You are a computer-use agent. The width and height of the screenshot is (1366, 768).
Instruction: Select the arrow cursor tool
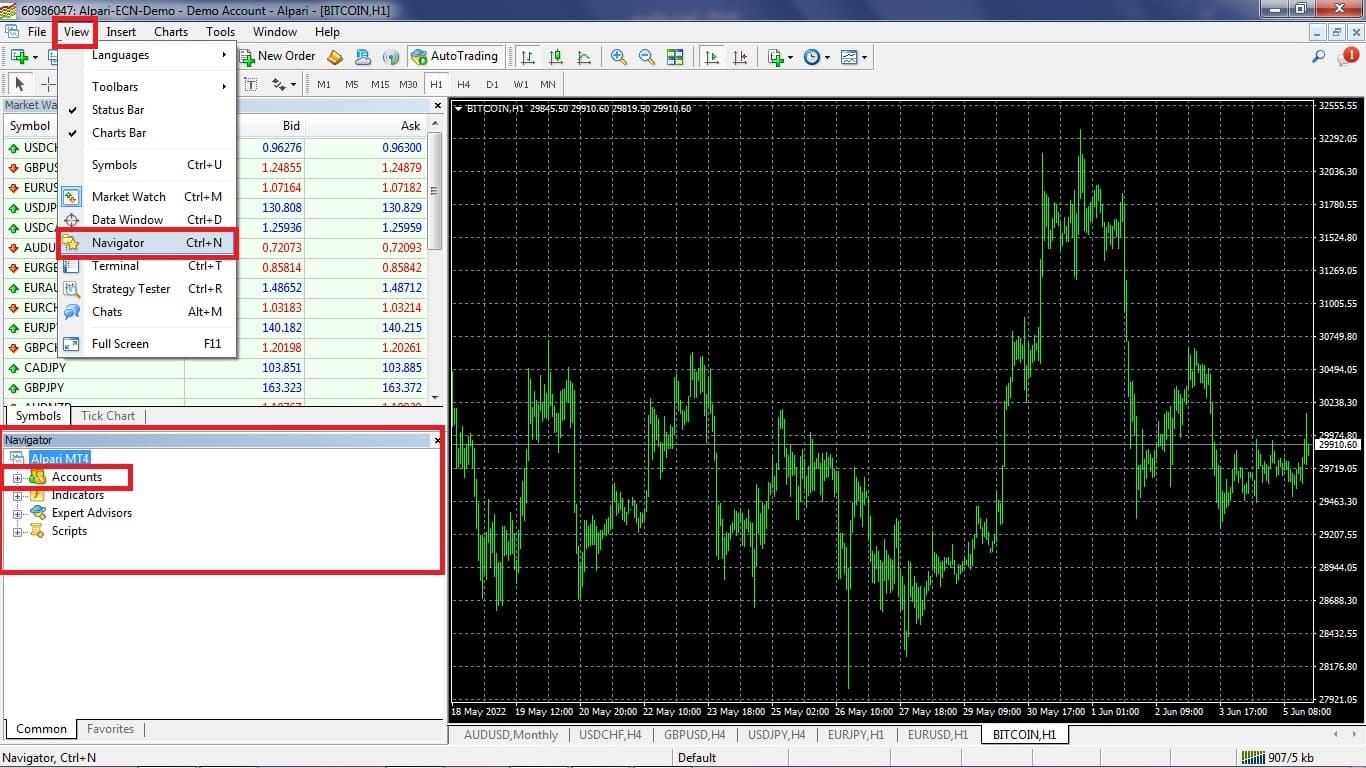coord(19,84)
